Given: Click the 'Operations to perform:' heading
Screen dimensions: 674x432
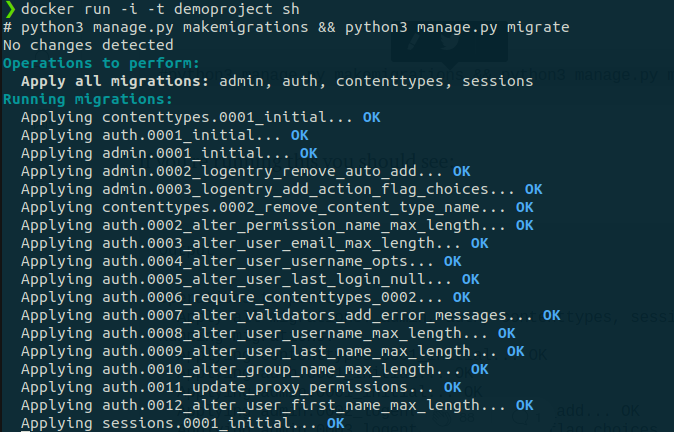Looking at the screenshot, I should (x=101, y=63).
